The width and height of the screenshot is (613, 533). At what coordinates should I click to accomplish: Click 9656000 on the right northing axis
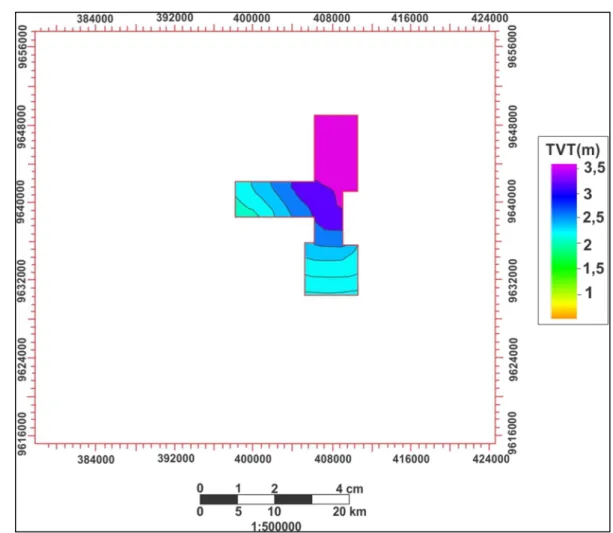click(512, 47)
